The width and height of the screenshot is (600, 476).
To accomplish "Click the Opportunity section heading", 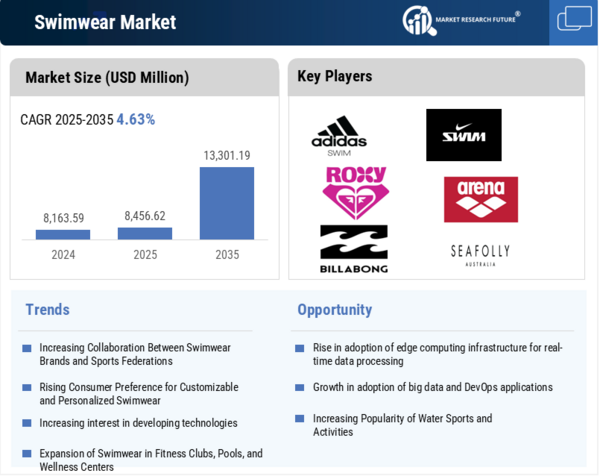I will point(334,309).
